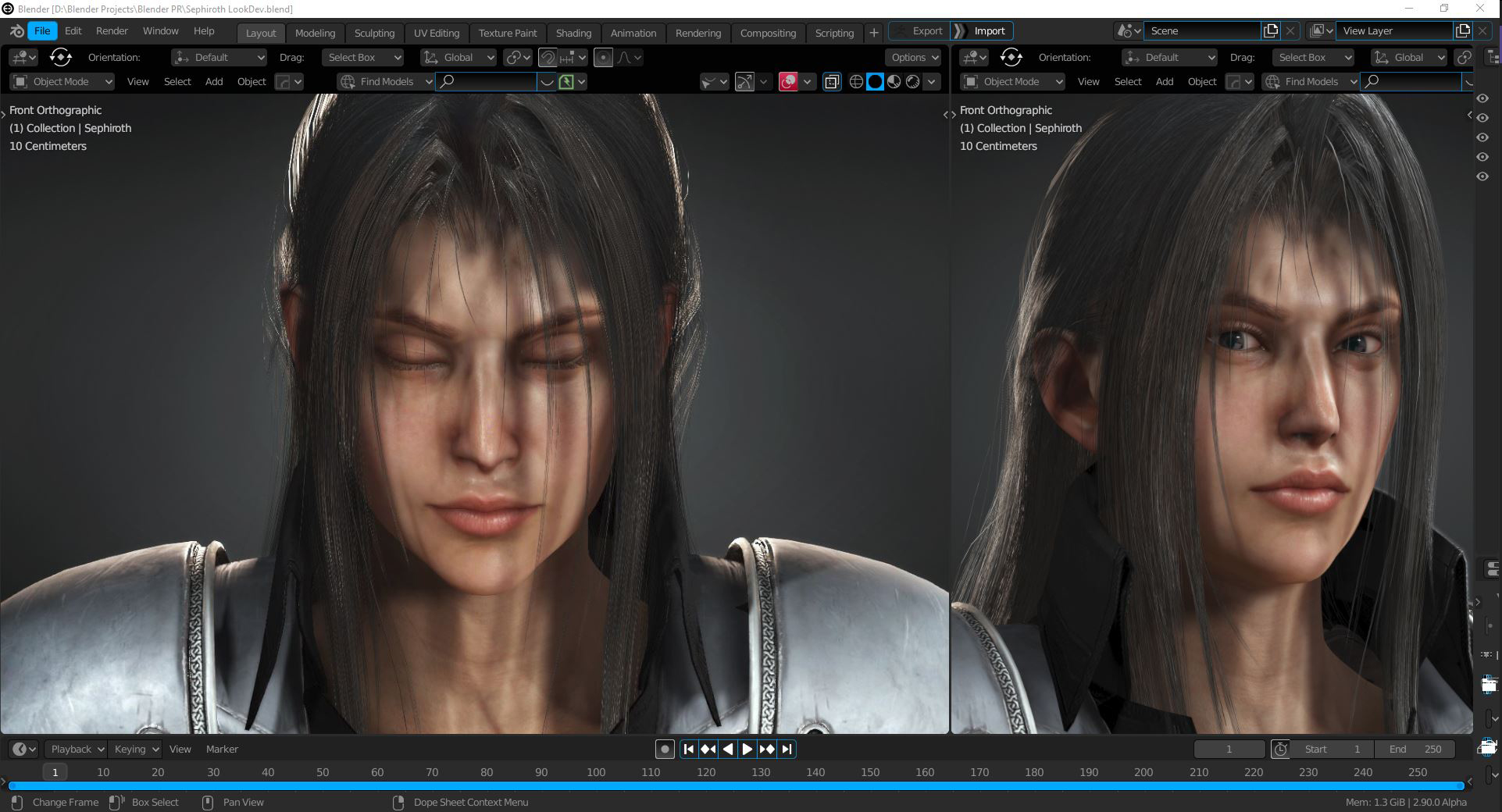Open right viewport Find Models dropdown
The image size is (1502, 812).
click(x=1311, y=82)
